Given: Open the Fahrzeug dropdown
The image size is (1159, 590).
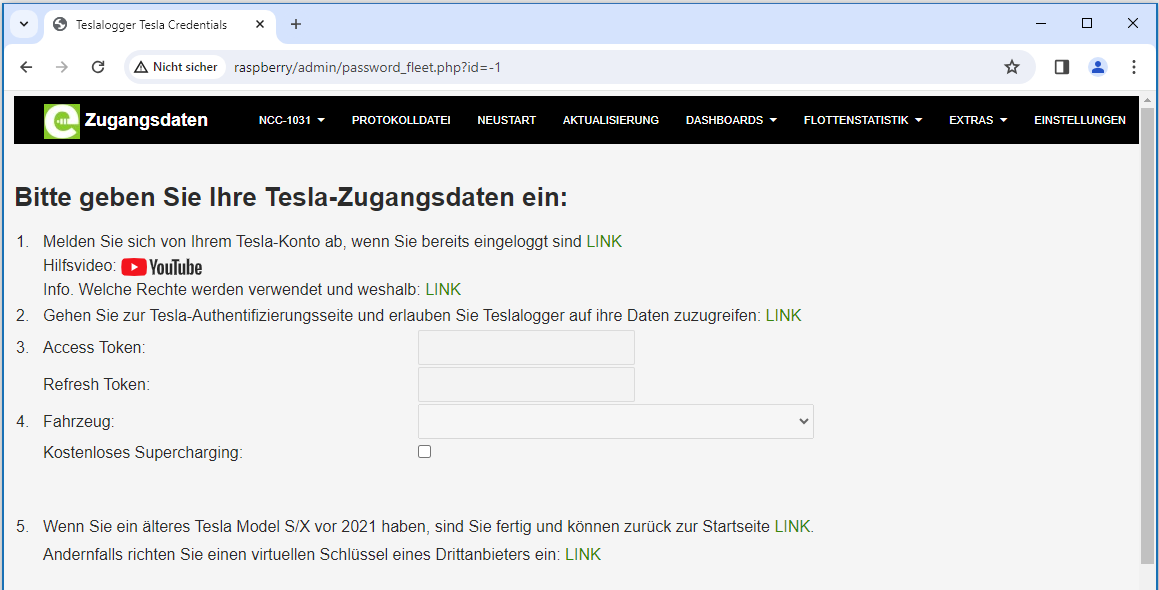Looking at the screenshot, I should 615,422.
